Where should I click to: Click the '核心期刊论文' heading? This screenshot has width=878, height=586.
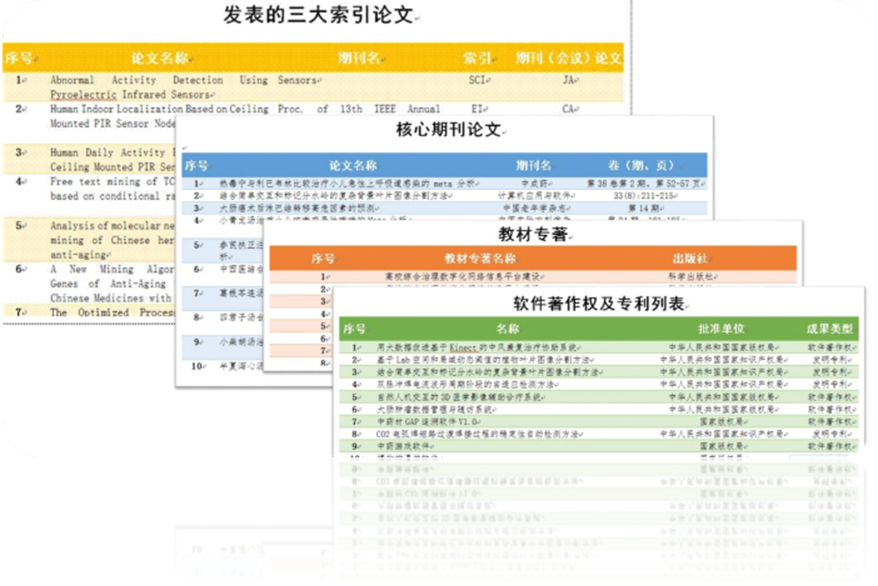pyautogui.click(x=448, y=130)
